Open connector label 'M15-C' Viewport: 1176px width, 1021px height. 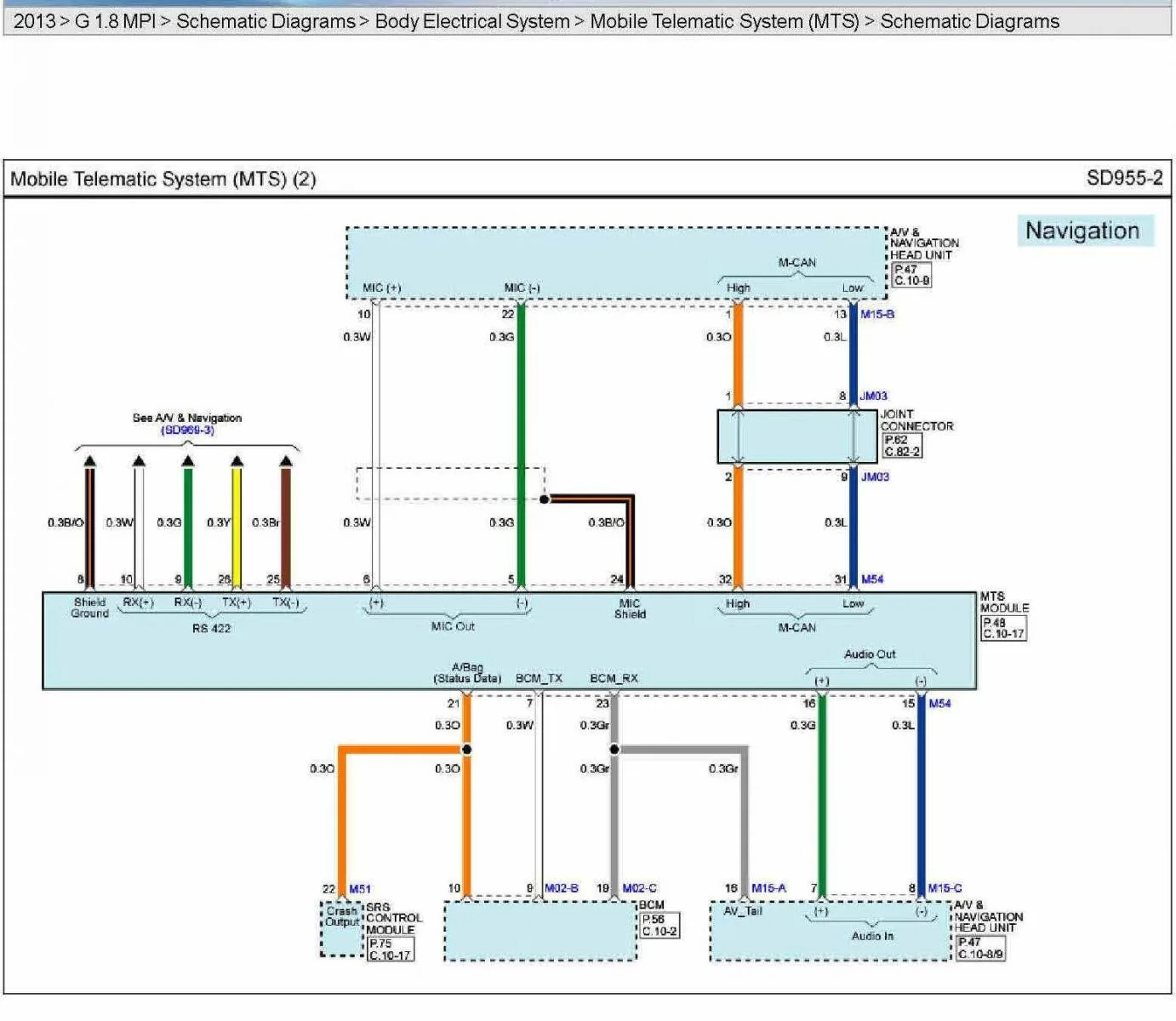click(x=945, y=888)
